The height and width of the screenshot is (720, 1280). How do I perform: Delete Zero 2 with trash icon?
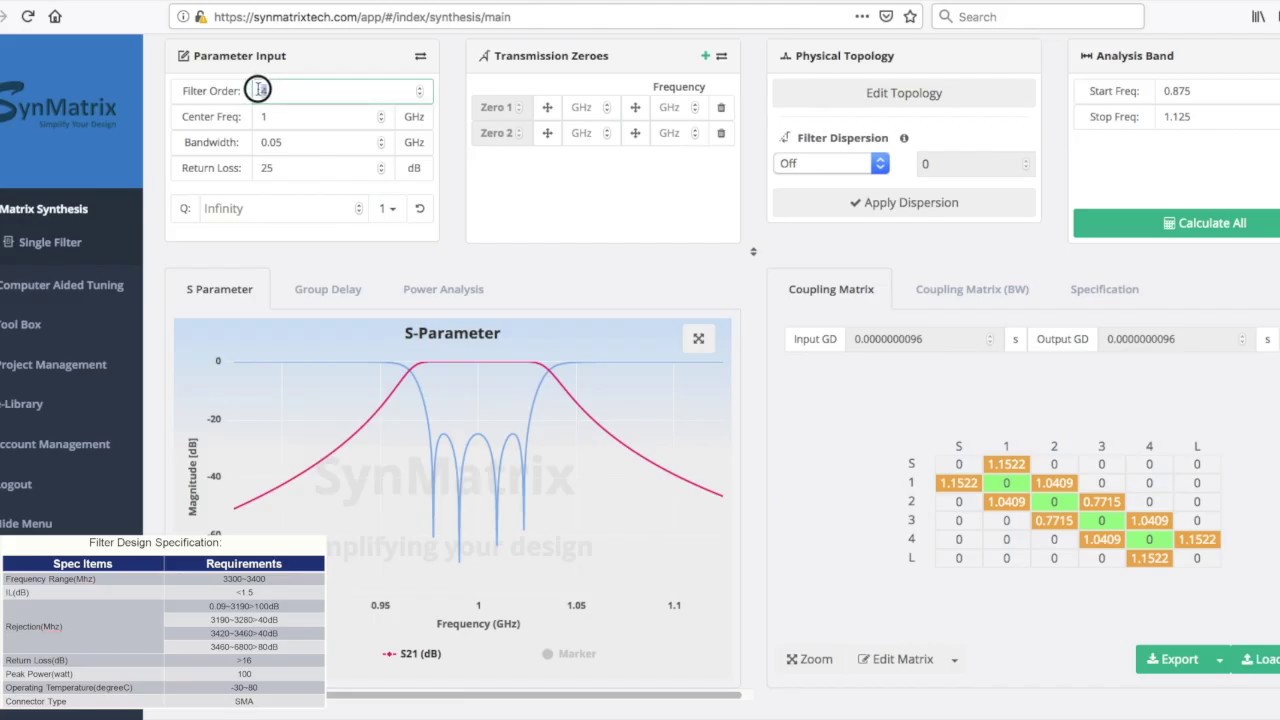(x=721, y=133)
